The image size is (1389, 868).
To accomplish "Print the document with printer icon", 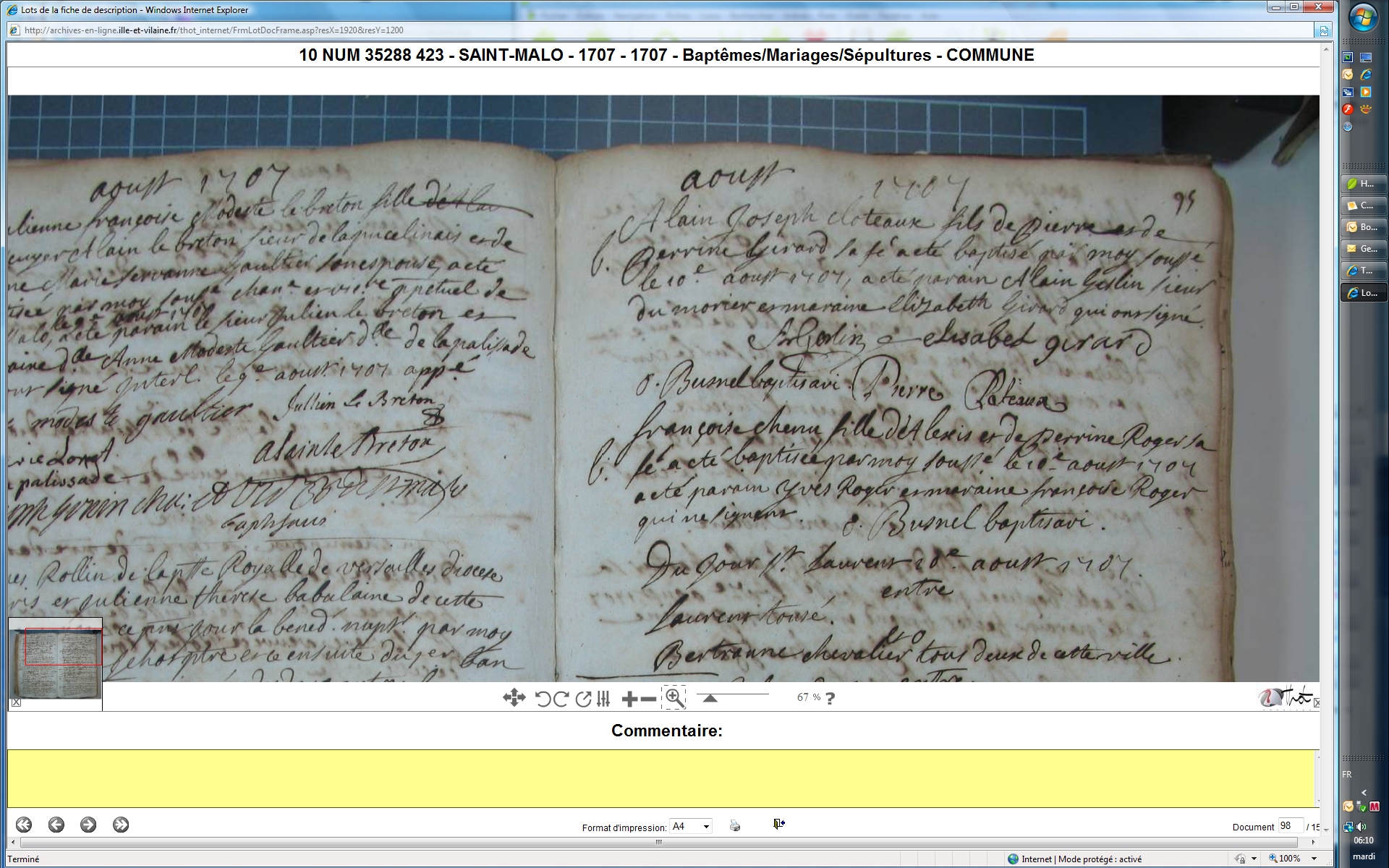I will click(735, 825).
